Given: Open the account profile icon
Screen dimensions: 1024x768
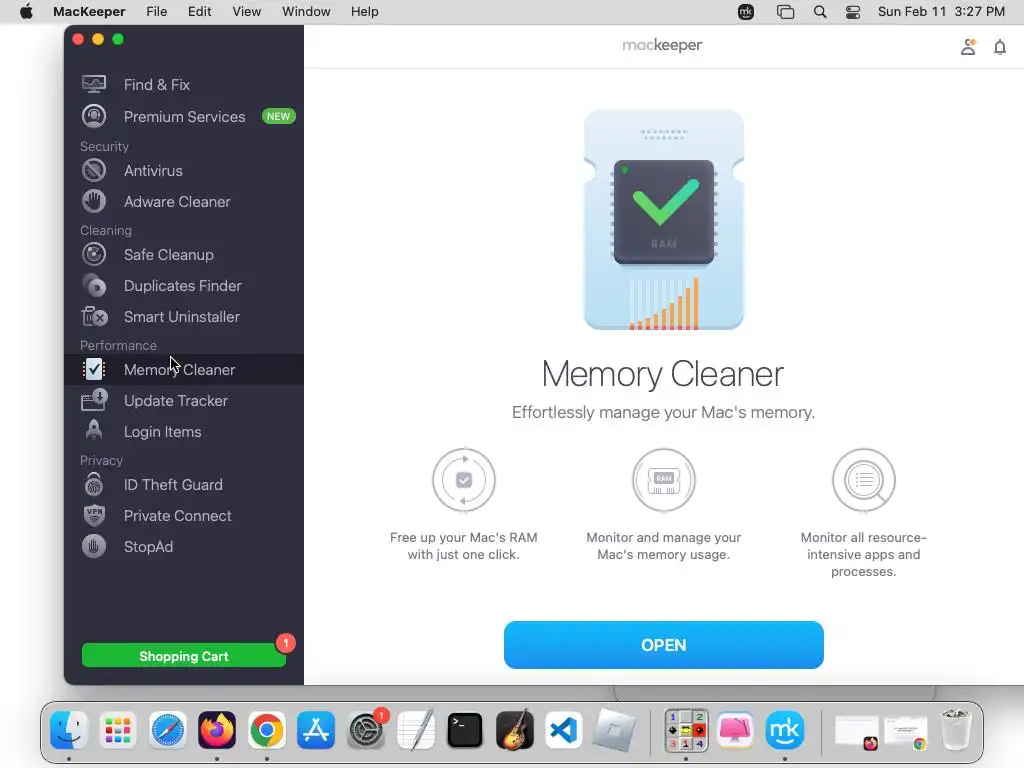Looking at the screenshot, I should click(x=968, y=47).
